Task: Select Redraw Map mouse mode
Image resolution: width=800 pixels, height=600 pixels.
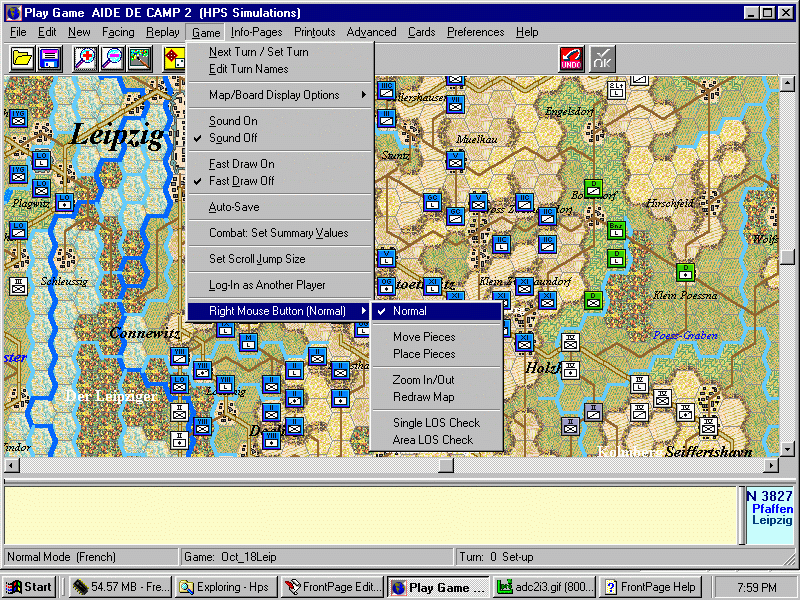Action: coord(437,396)
